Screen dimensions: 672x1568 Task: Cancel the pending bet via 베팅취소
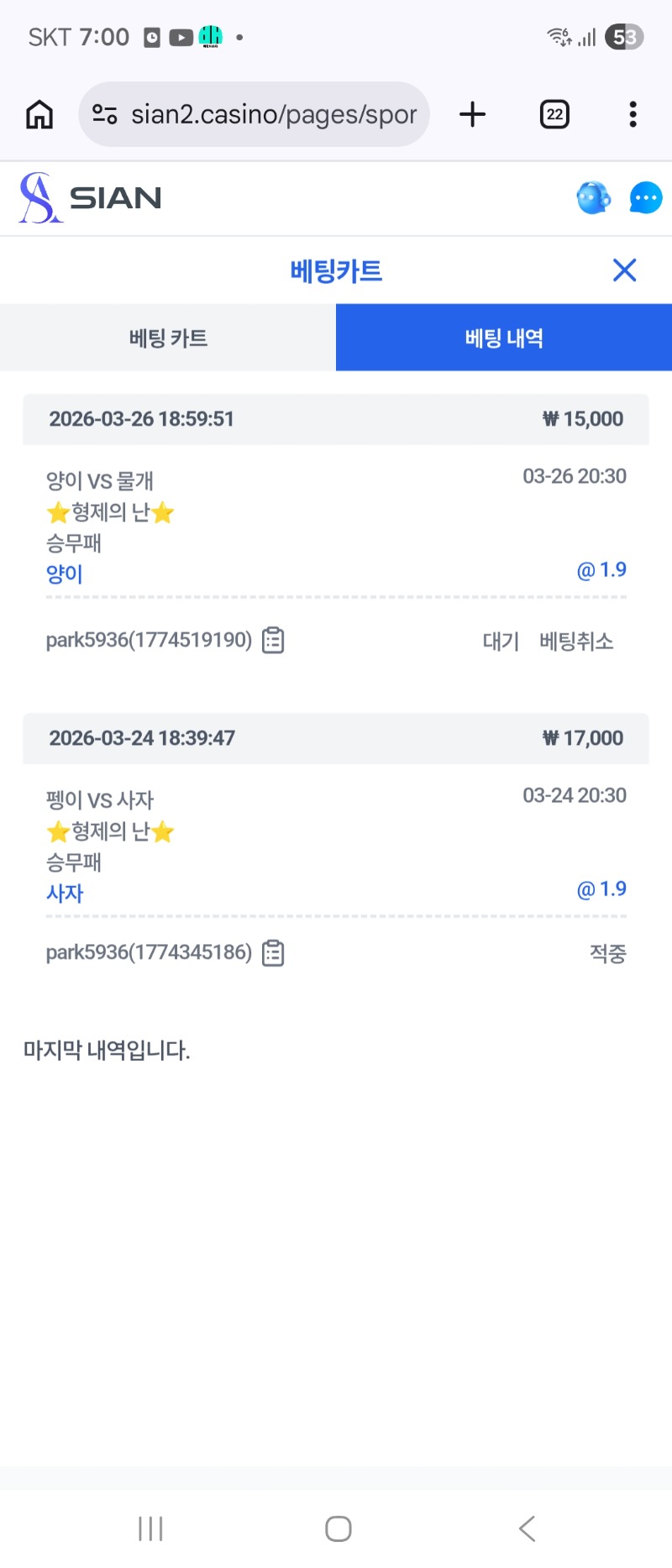tap(576, 642)
